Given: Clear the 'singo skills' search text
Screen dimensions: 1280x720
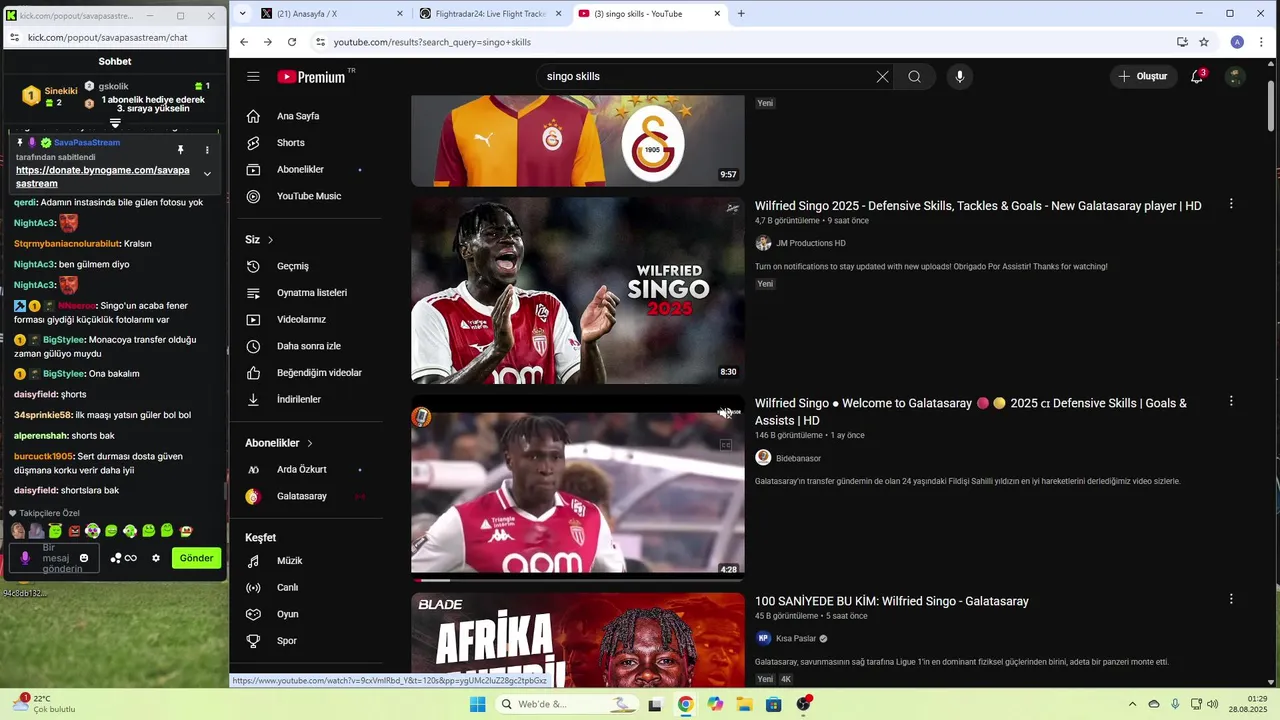Looking at the screenshot, I should pyautogui.click(x=882, y=77).
